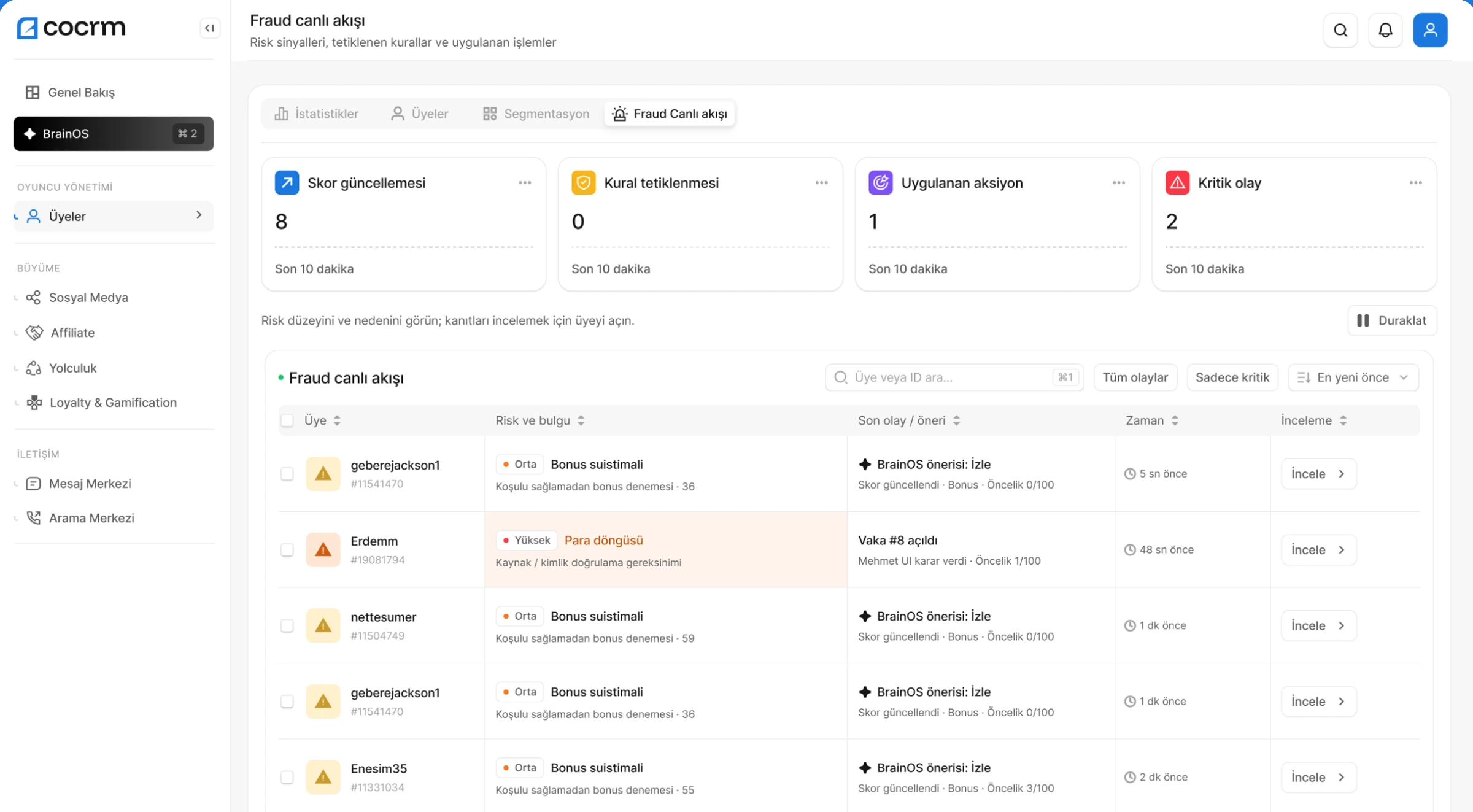The width and height of the screenshot is (1473, 812).
Task: Open the Skor güncellemesi card options menu
Action: pyautogui.click(x=525, y=183)
